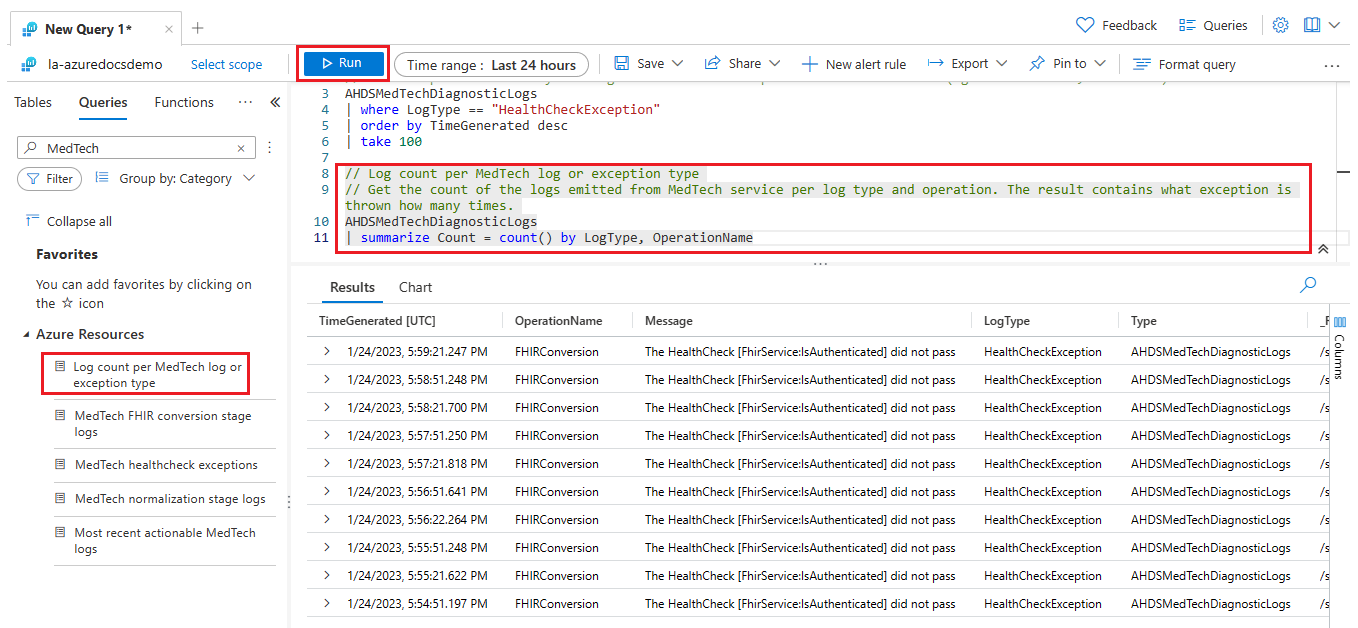Collapse the query editor with up chevrons
This screenshot has height=628, width=1358.
[x=1323, y=249]
